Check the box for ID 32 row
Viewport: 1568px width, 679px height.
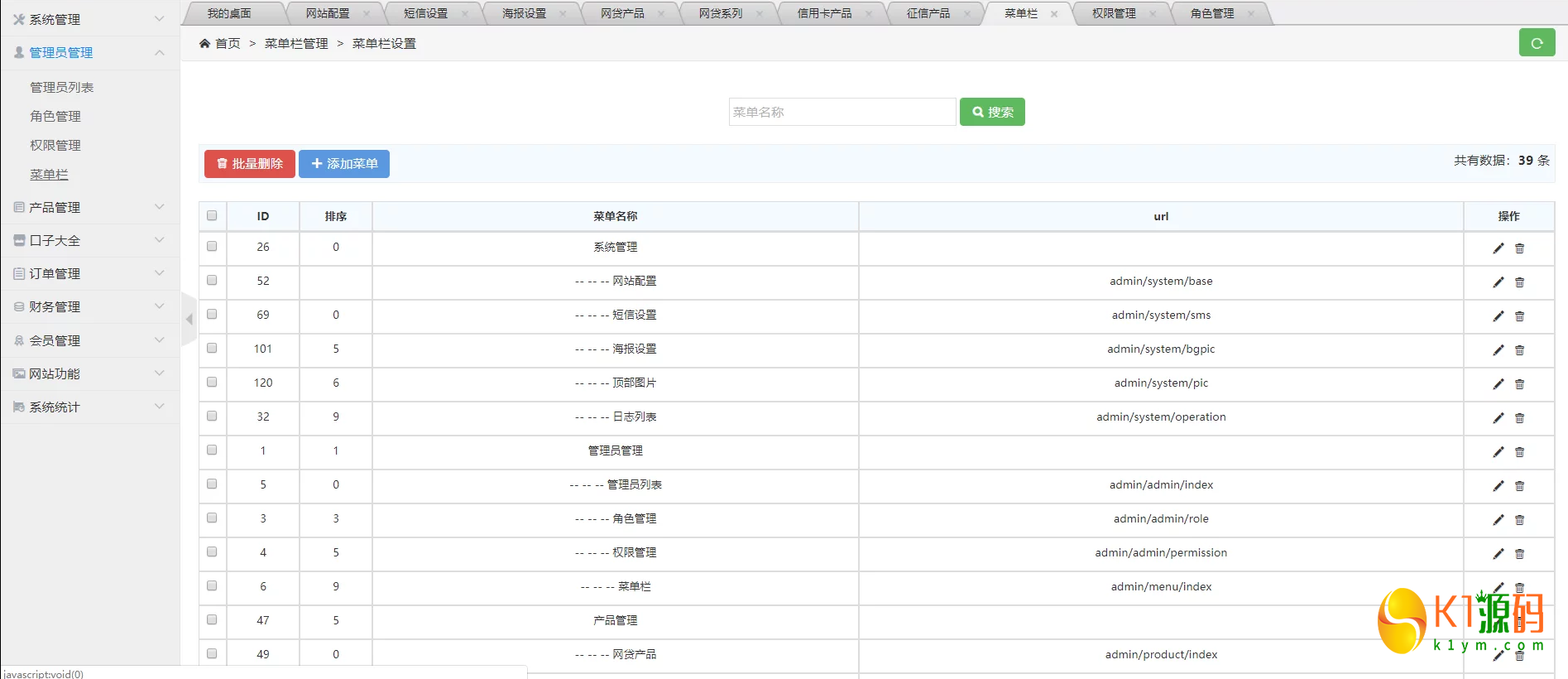212,416
